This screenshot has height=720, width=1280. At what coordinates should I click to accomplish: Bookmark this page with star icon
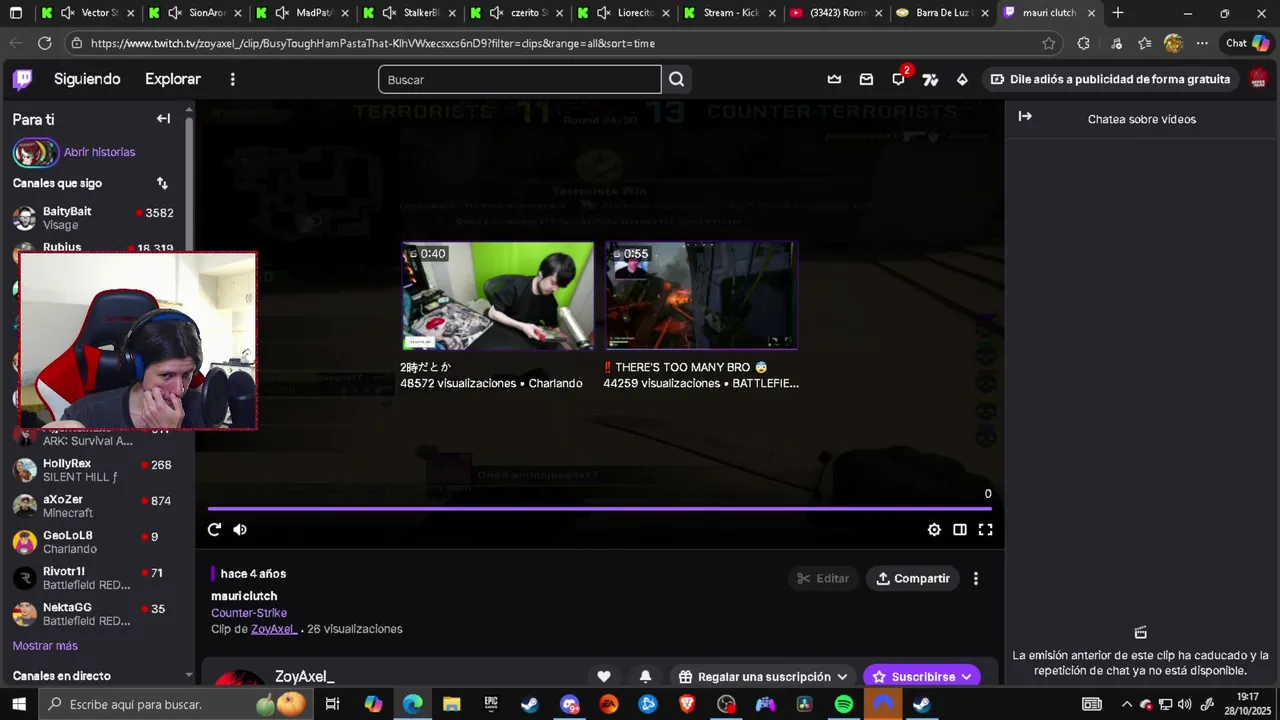(x=1048, y=43)
